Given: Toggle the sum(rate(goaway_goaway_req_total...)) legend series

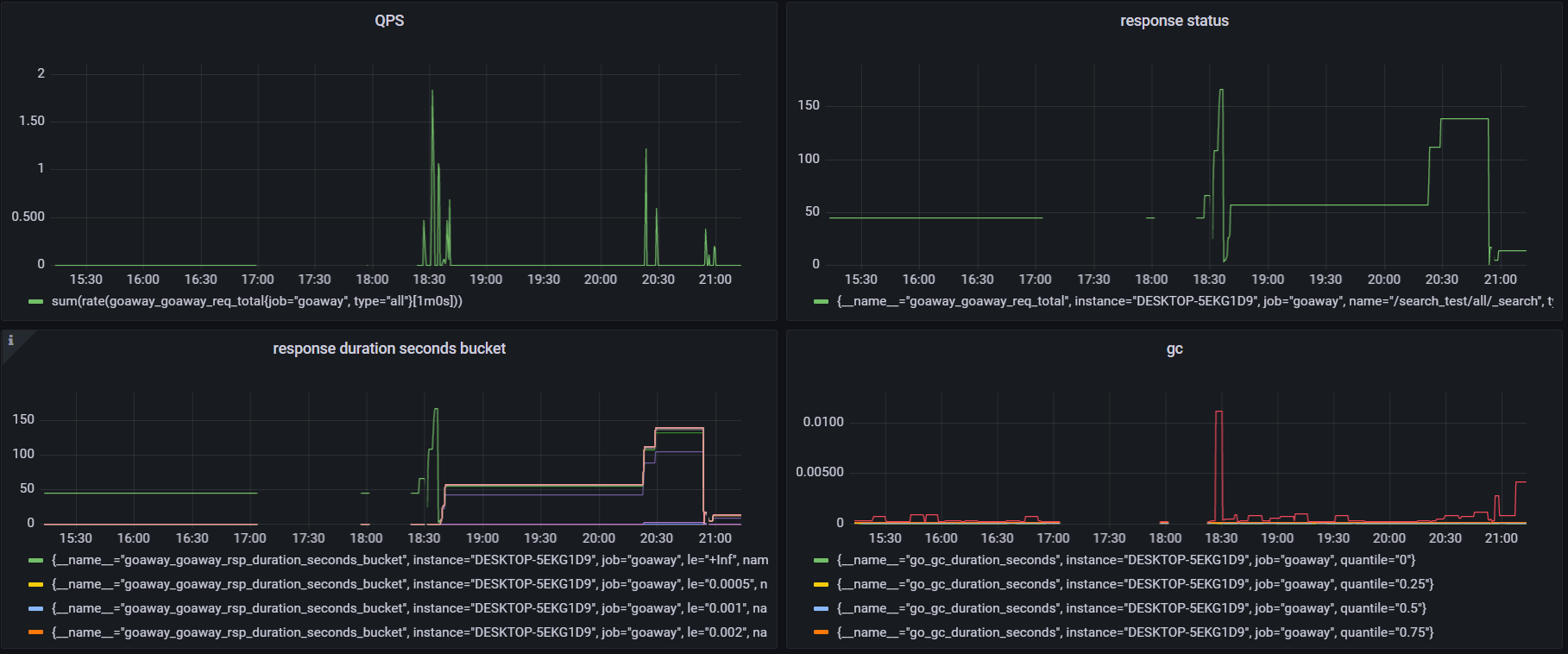Looking at the screenshot, I should pos(257,301).
